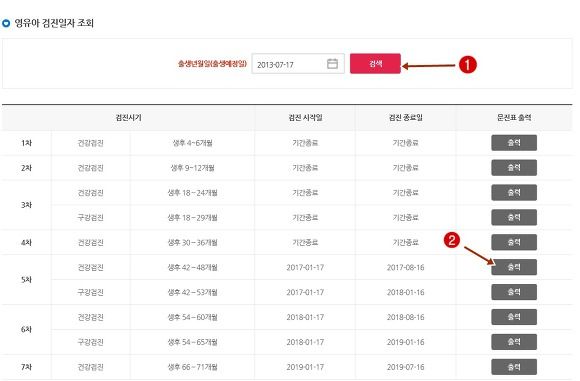Viewport: 580px width, 381px height.
Task: Click the 3차 row label
Action: [x=26, y=205]
